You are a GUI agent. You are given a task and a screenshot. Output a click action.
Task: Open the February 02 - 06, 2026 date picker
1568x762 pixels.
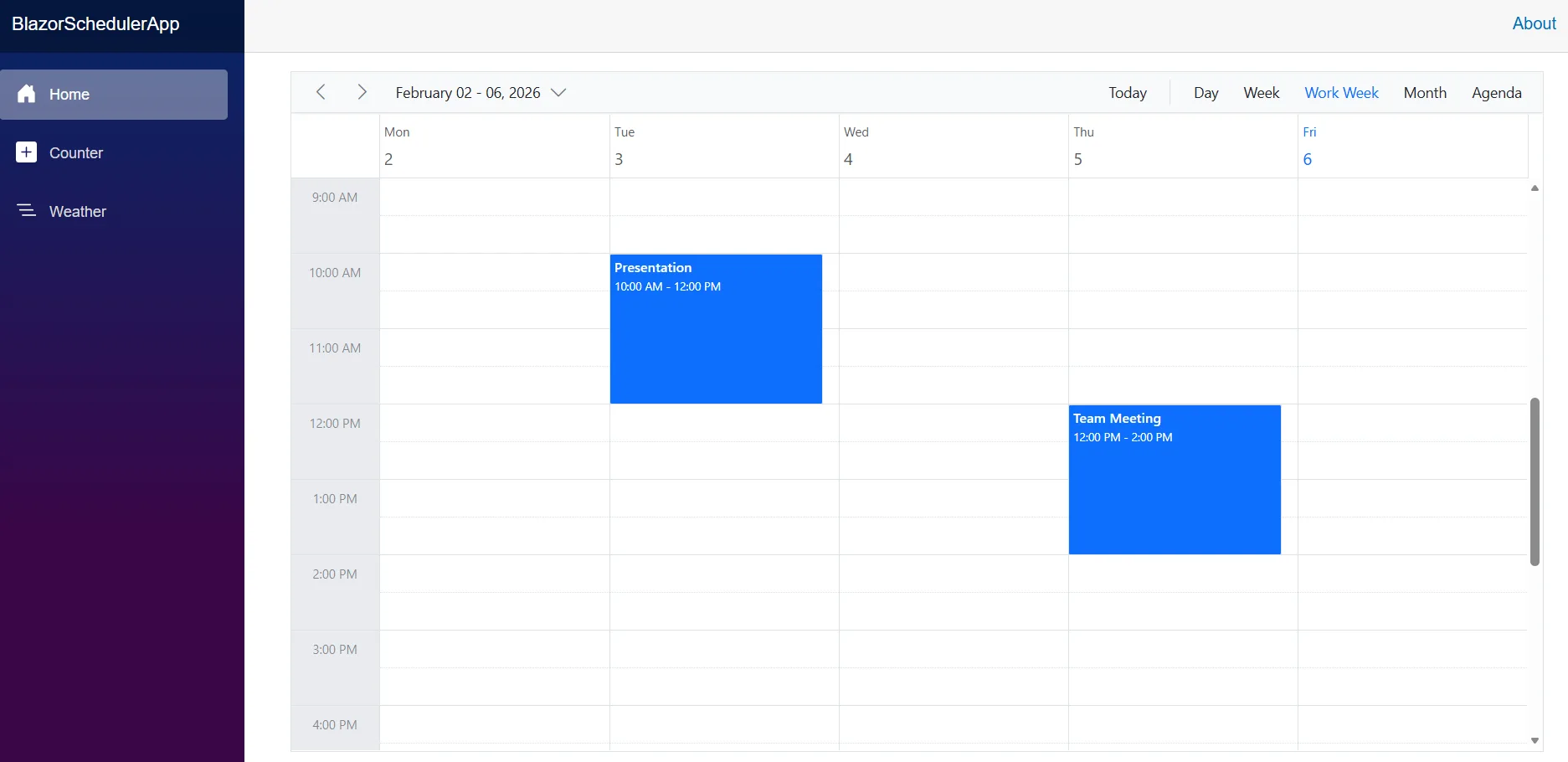pyautogui.click(x=481, y=93)
